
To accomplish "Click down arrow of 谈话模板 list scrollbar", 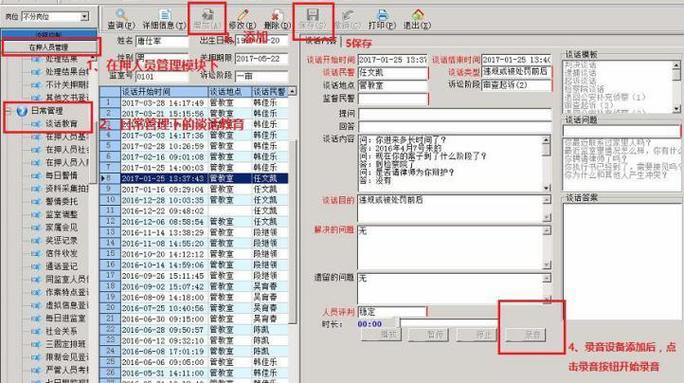I will pyautogui.click(x=676, y=109).
